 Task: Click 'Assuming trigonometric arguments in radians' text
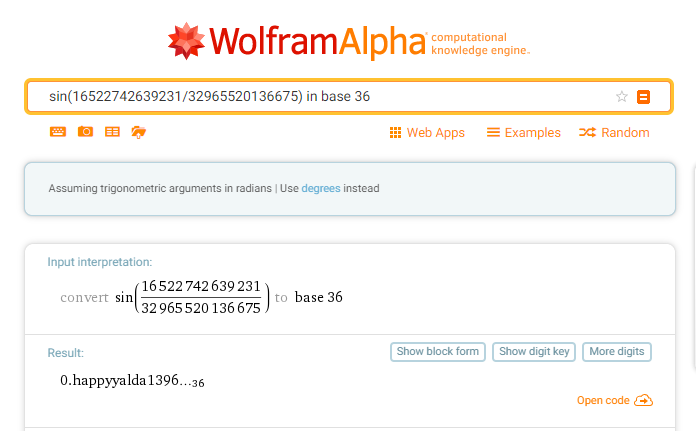click(160, 188)
